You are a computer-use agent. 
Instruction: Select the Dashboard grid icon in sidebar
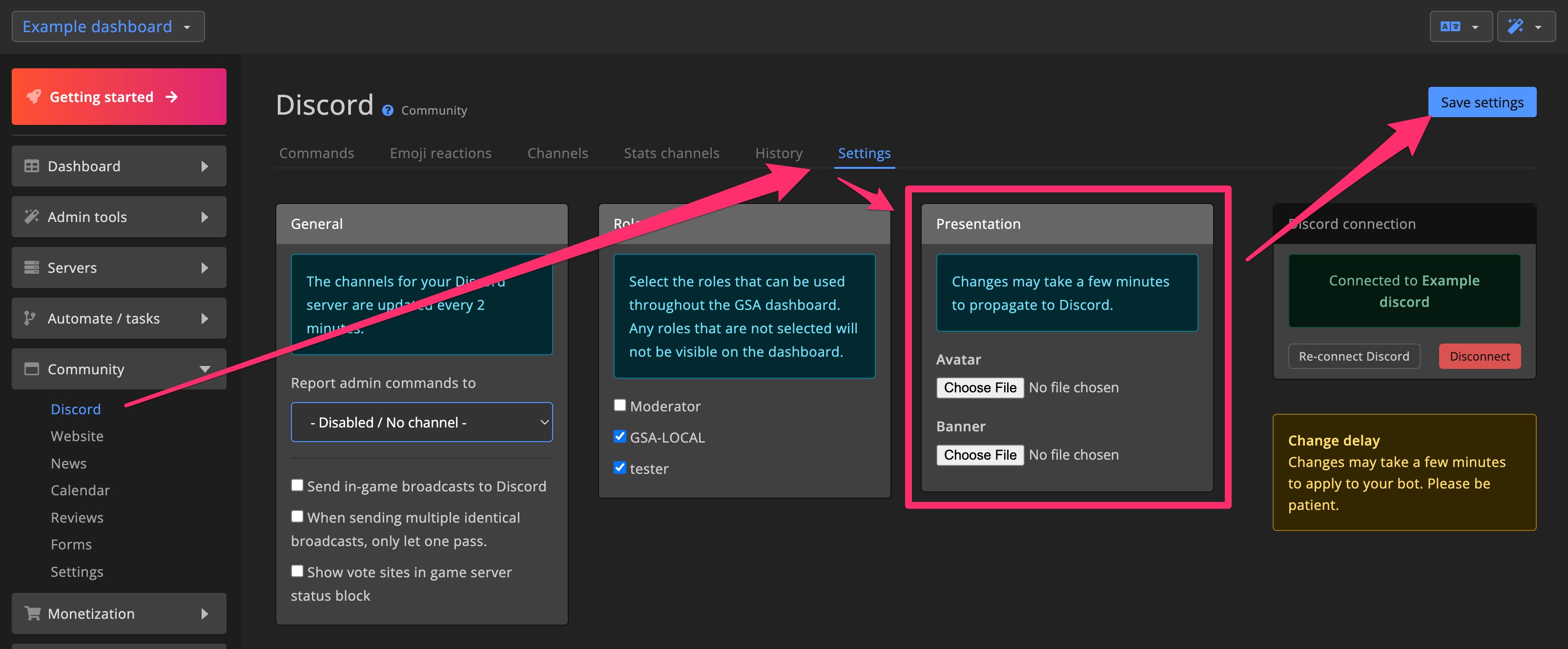(31, 165)
